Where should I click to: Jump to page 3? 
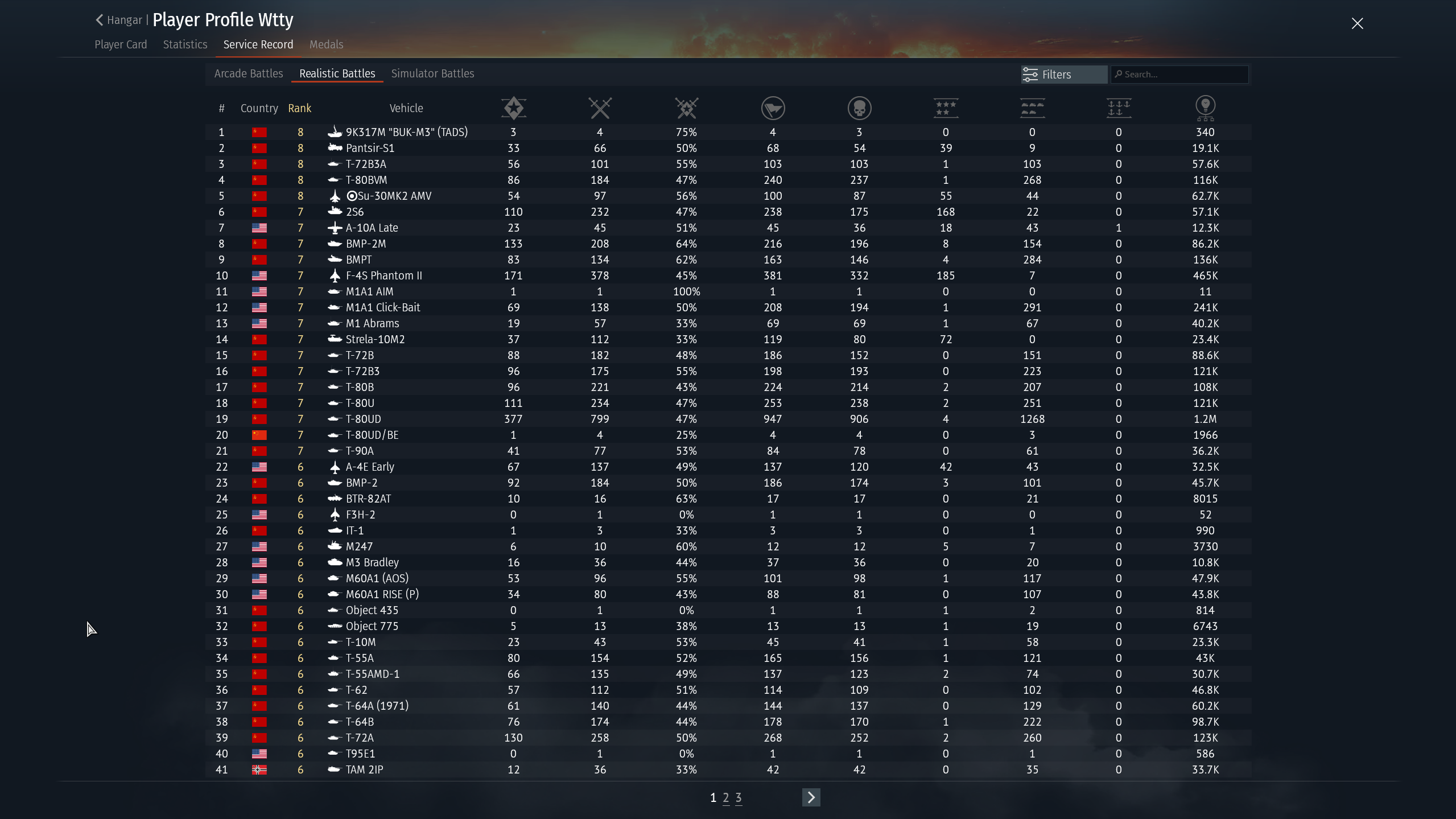(x=739, y=798)
